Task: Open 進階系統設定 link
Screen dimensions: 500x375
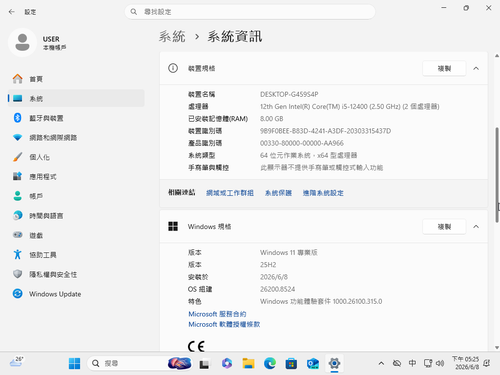Action: pos(323,193)
